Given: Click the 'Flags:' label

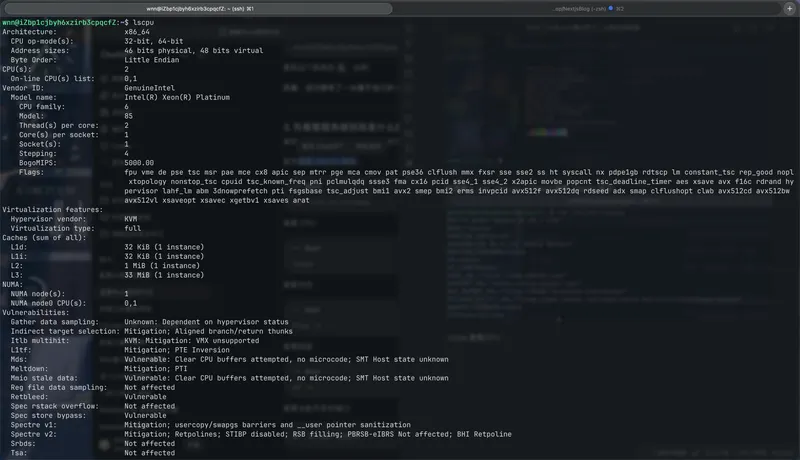Looking at the screenshot, I should click(x=32, y=172).
